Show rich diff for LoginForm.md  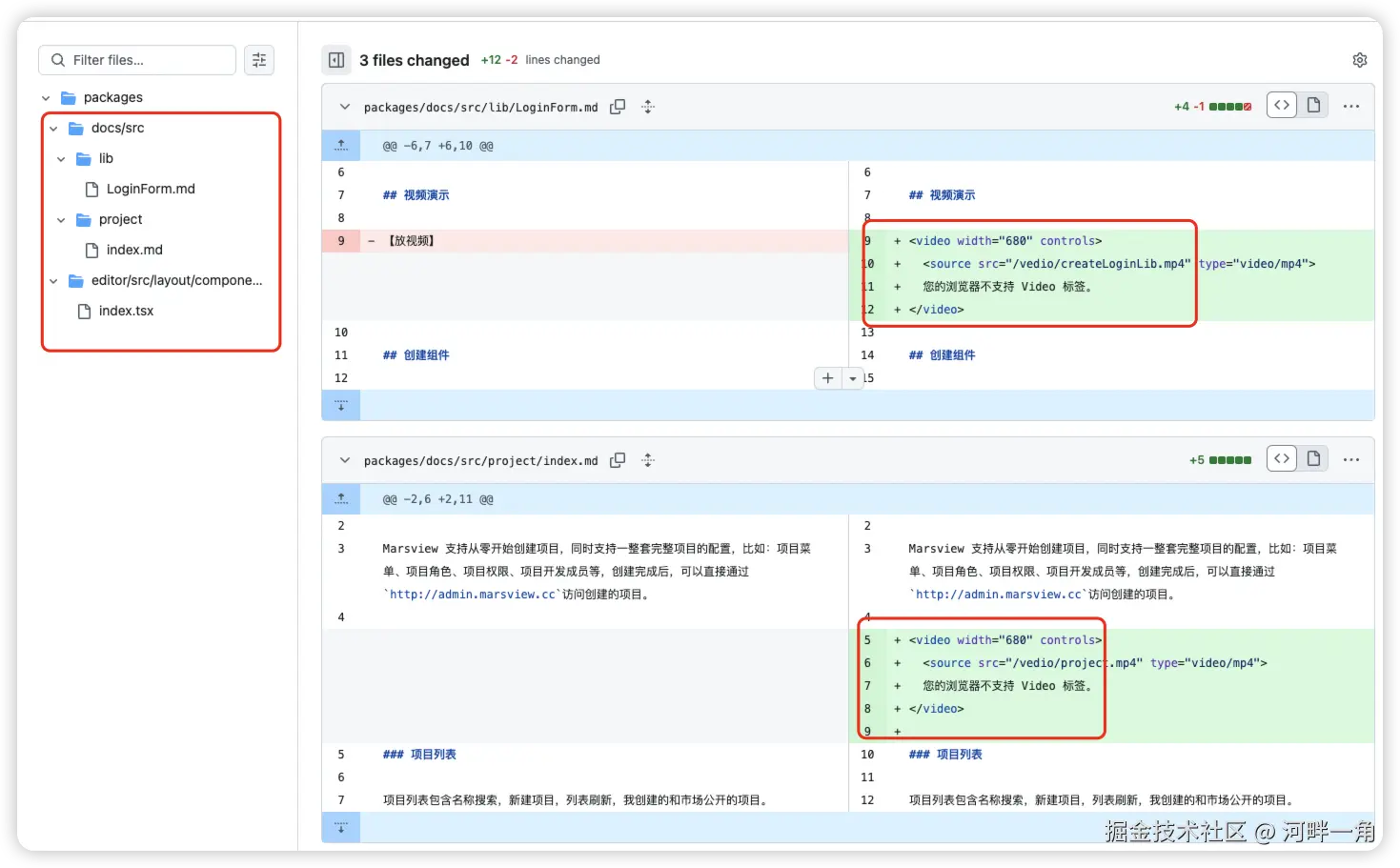tap(1313, 106)
